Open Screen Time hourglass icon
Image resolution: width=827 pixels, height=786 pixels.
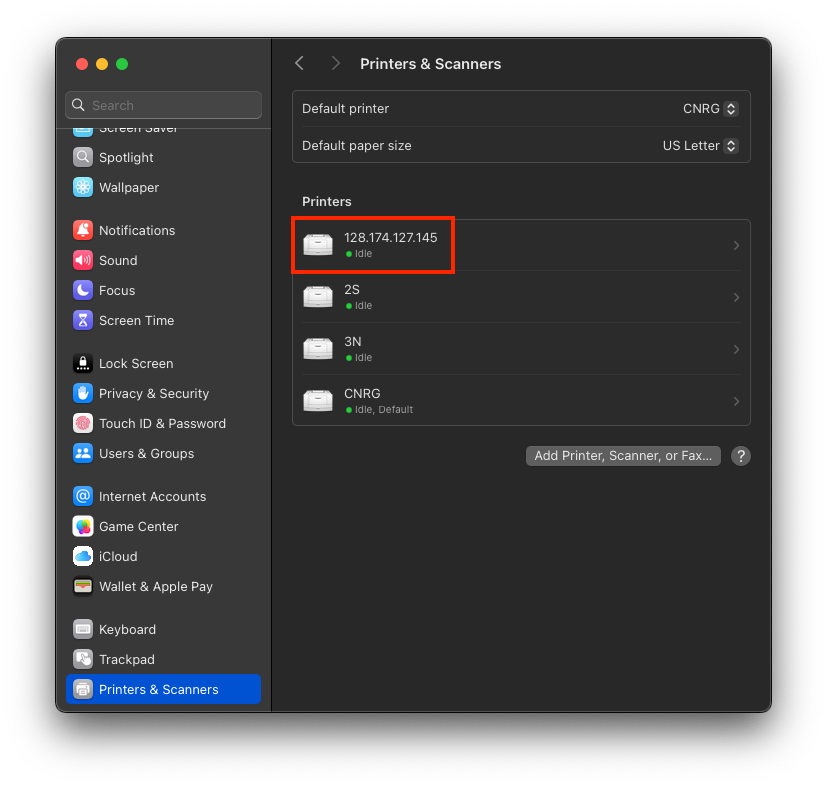point(83,320)
